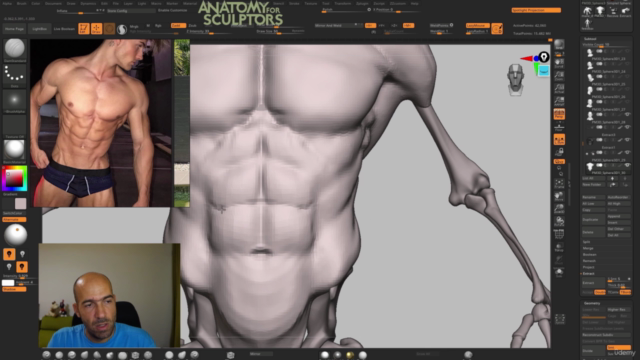Screen dimensions: 640x360
Task: Click the head camera orientation gizmo
Action: coord(516,80)
